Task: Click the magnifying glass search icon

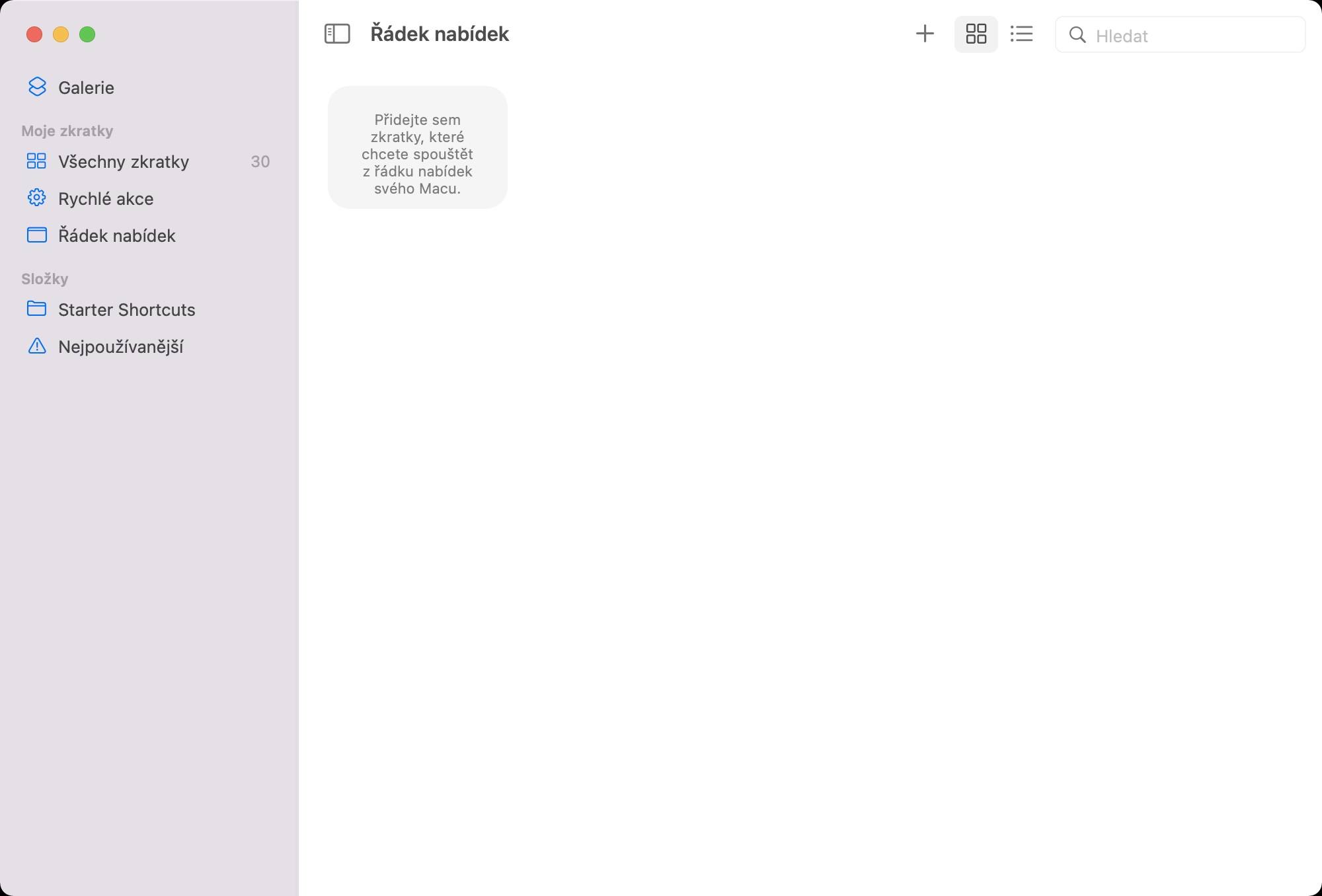Action: pyautogui.click(x=1077, y=35)
